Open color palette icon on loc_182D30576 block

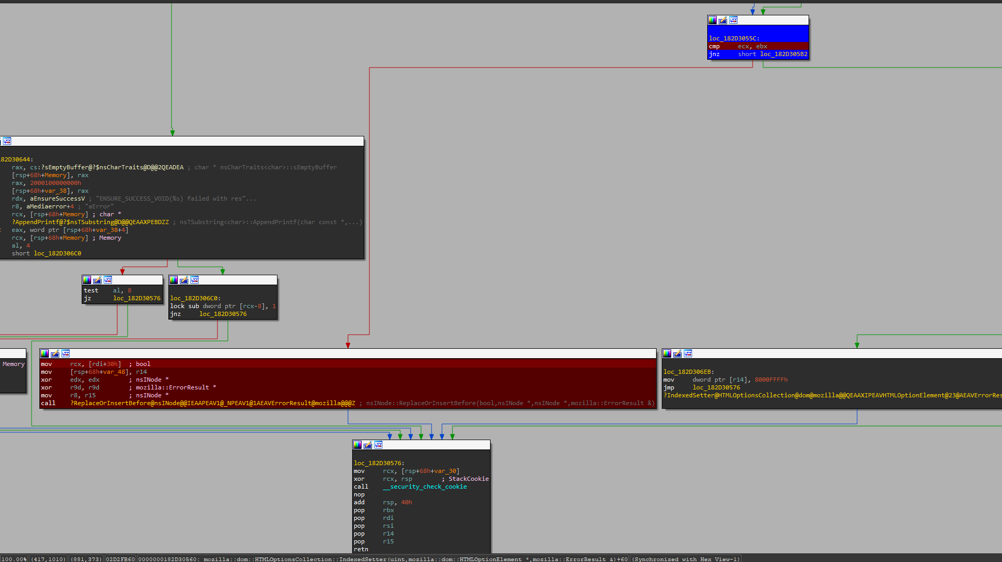[x=357, y=445]
